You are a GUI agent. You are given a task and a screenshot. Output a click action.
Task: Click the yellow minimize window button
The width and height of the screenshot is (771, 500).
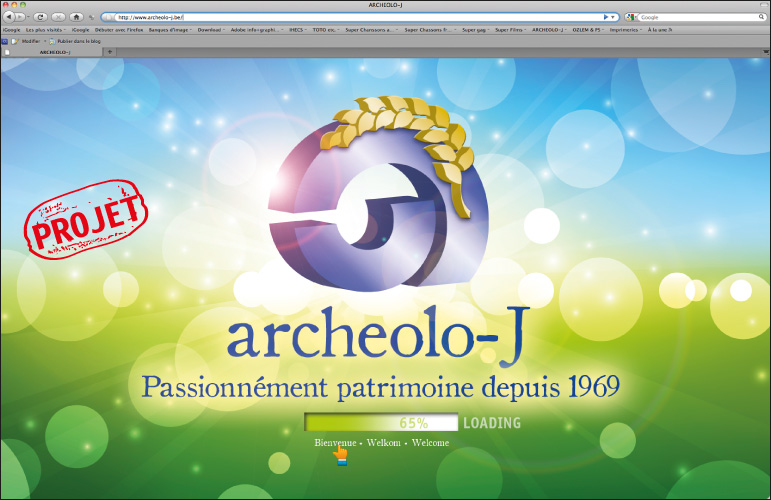click(14, 4)
